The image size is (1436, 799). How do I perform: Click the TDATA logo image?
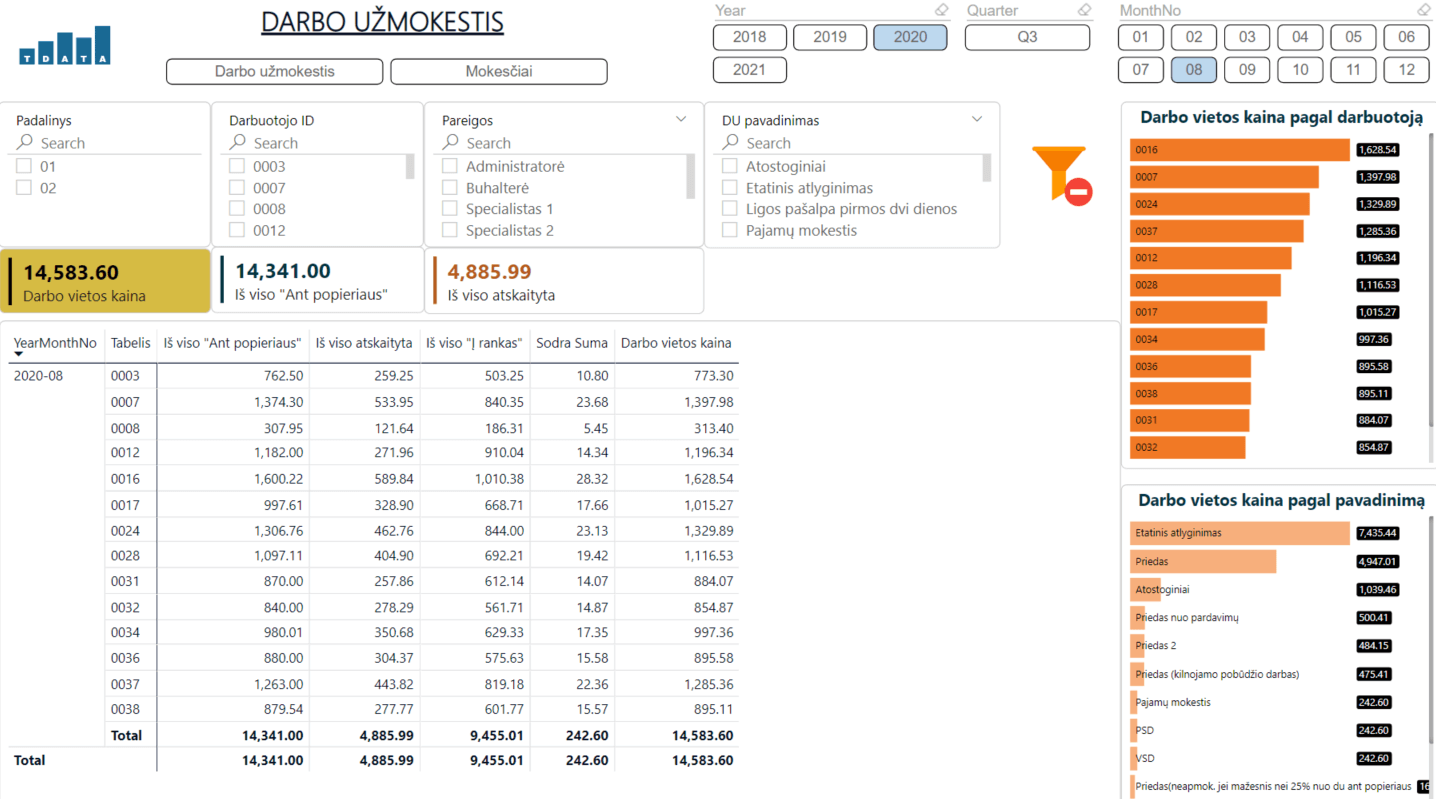click(x=65, y=46)
